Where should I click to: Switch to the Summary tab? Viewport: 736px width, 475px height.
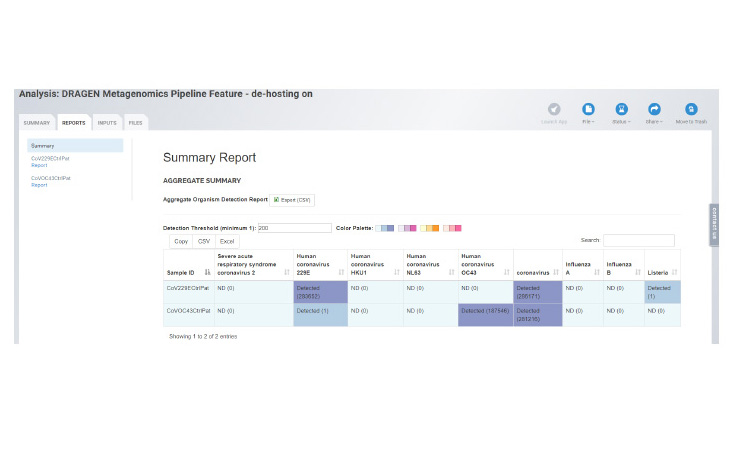click(37, 123)
